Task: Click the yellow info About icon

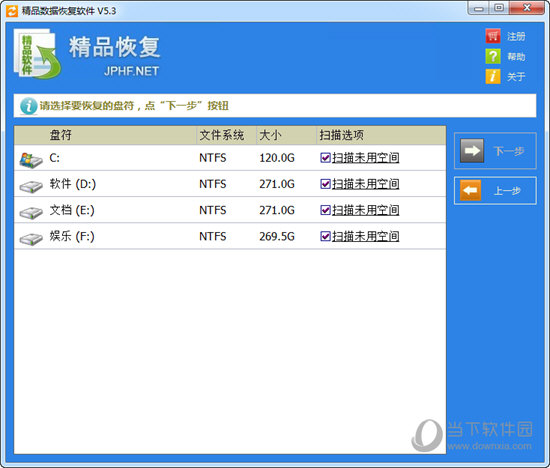Action: tap(493, 76)
